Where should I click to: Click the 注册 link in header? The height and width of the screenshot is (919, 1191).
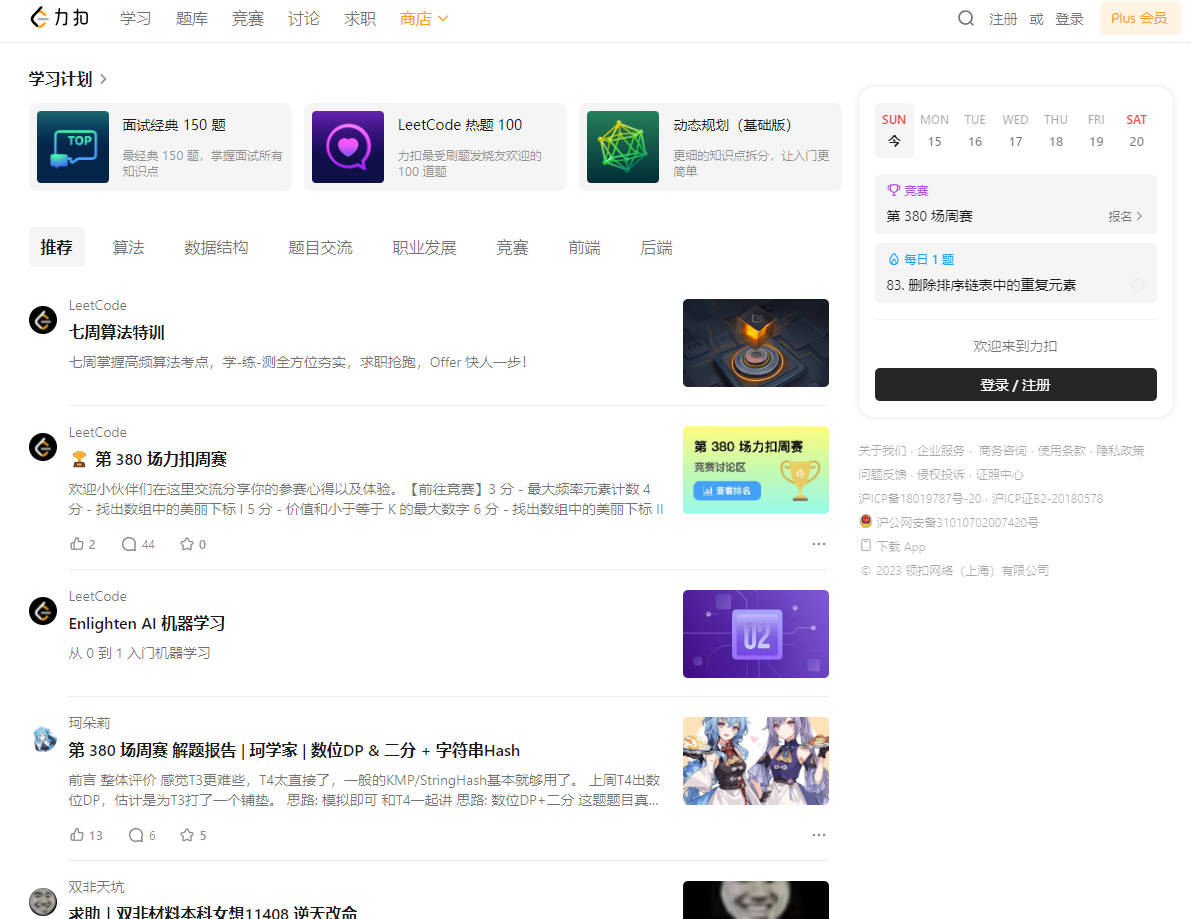[1003, 19]
